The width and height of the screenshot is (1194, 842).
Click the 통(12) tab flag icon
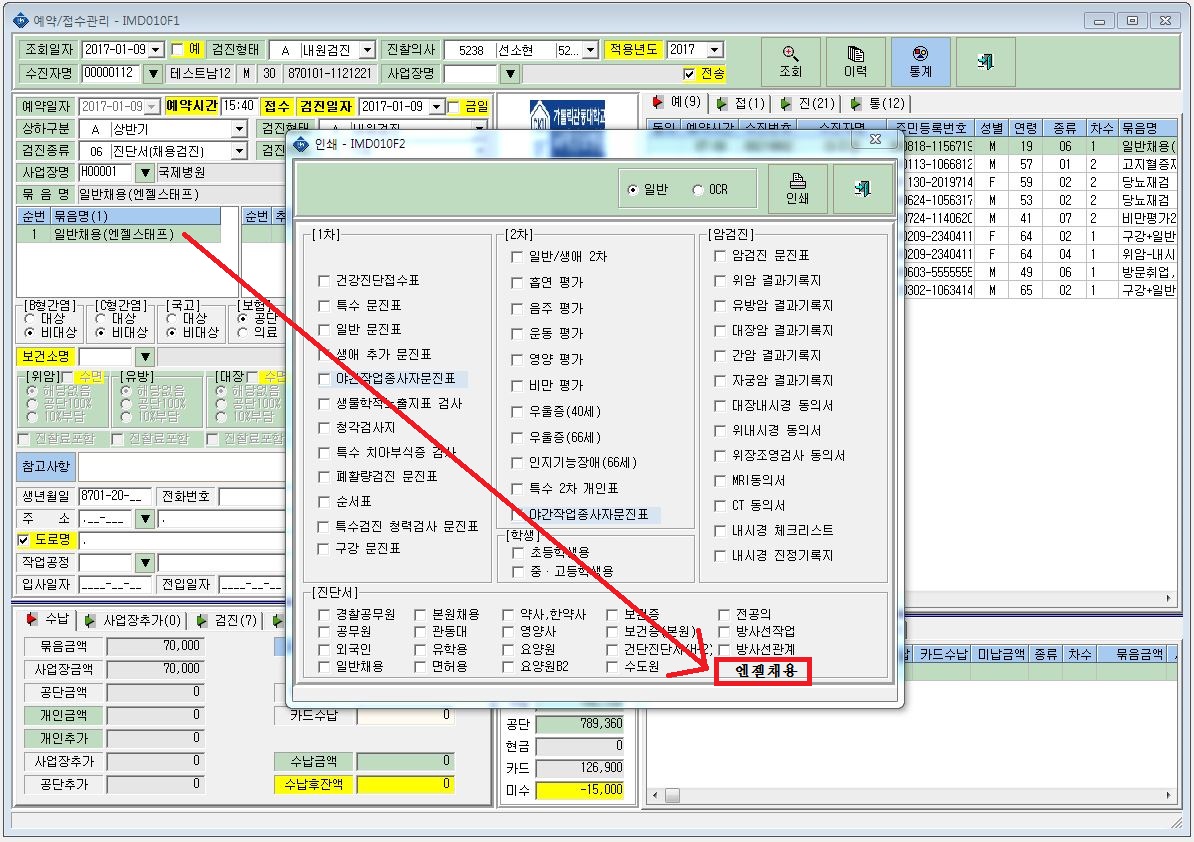click(856, 103)
